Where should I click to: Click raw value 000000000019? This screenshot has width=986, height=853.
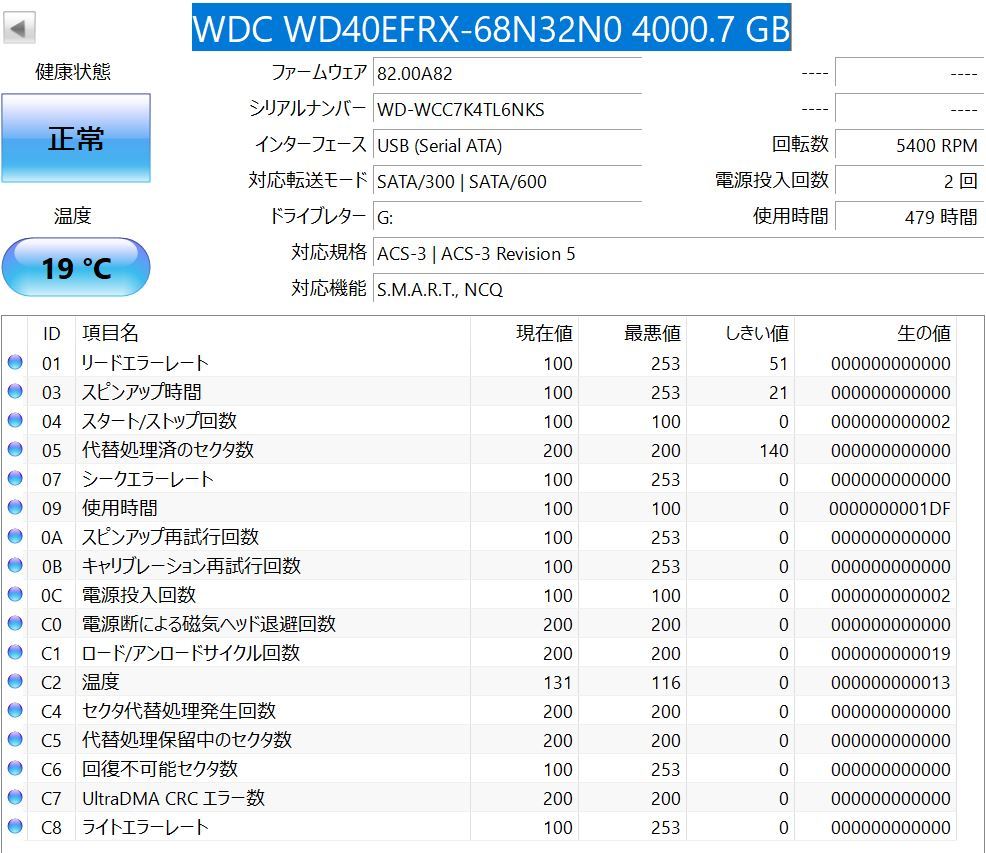click(890, 653)
